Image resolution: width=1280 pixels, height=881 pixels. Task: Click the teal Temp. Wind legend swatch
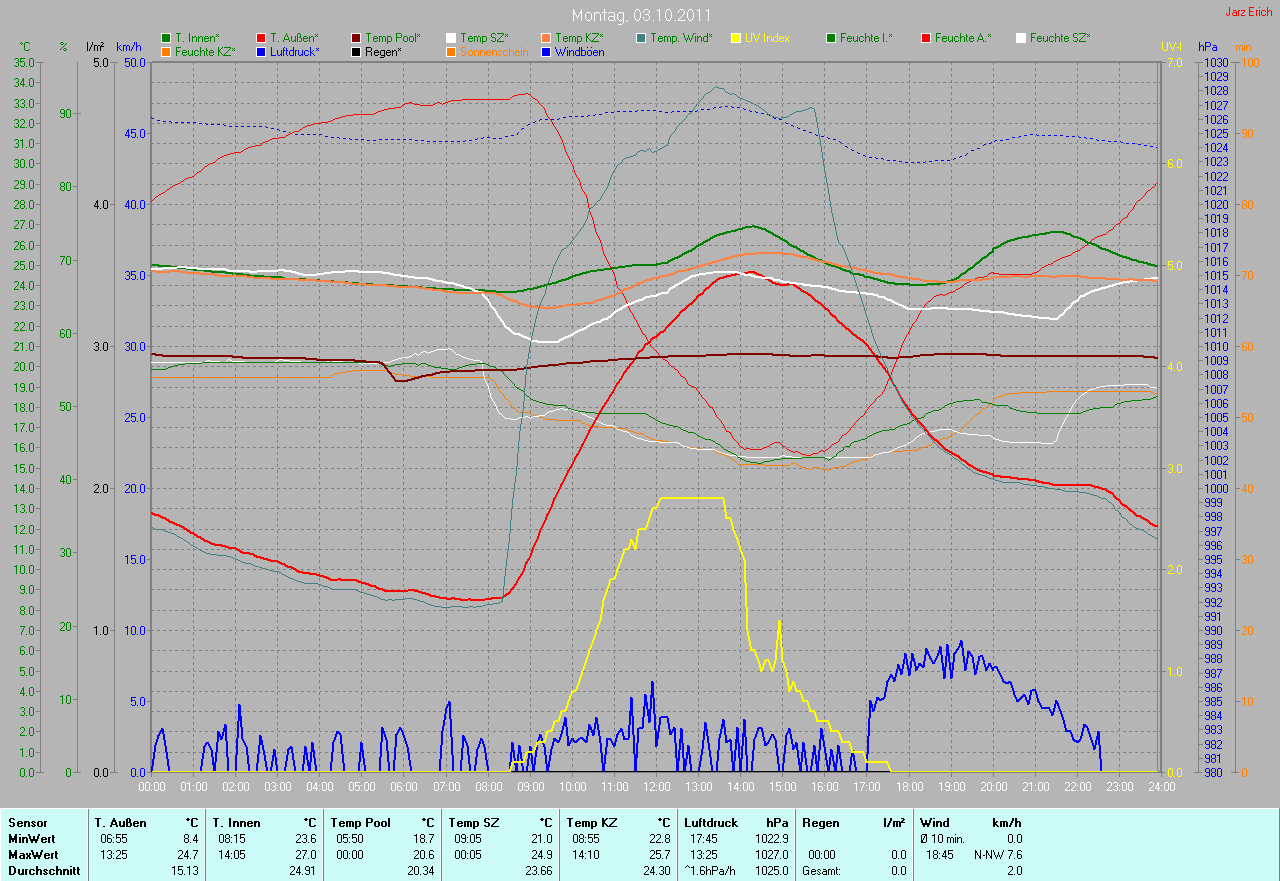pyautogui.click(x=641, y=38)
